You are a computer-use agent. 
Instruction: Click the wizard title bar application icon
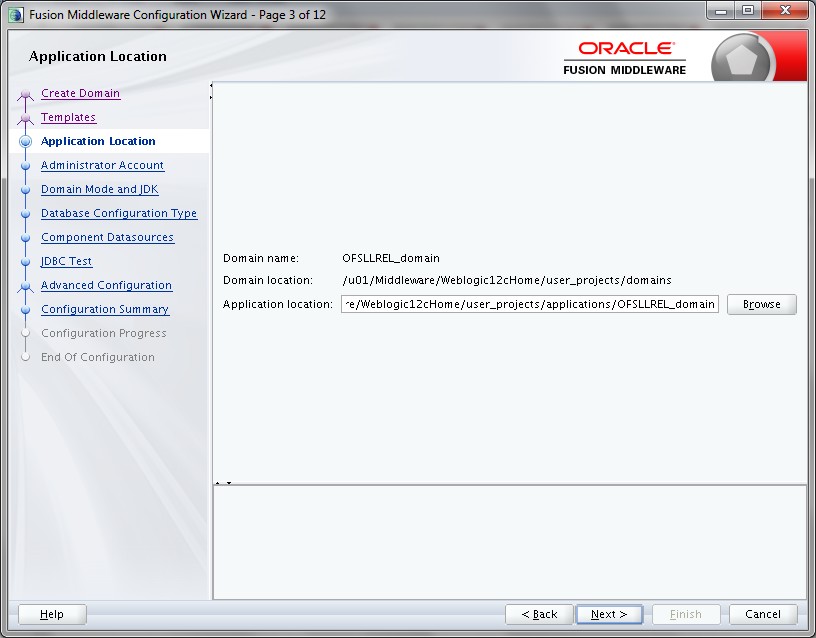point(16,15)
